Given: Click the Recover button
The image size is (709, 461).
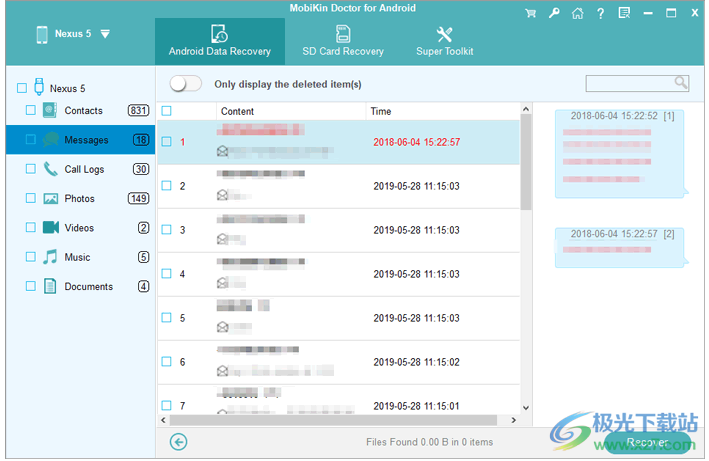Looking at the screenshot, I should [x=648, y=442].
